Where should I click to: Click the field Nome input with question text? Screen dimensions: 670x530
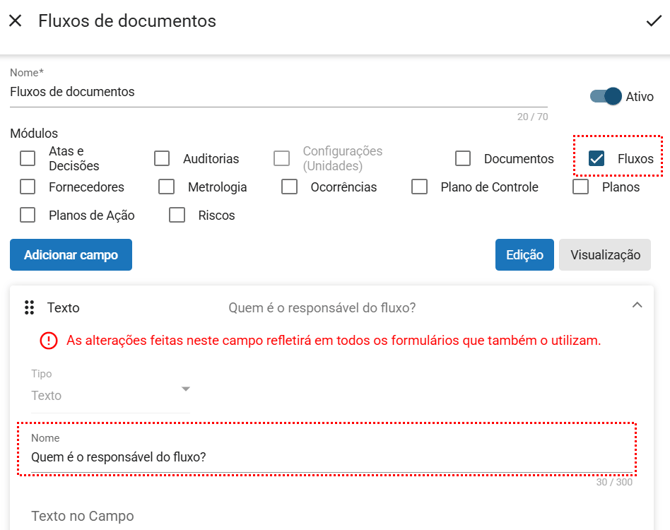(326, 457)
